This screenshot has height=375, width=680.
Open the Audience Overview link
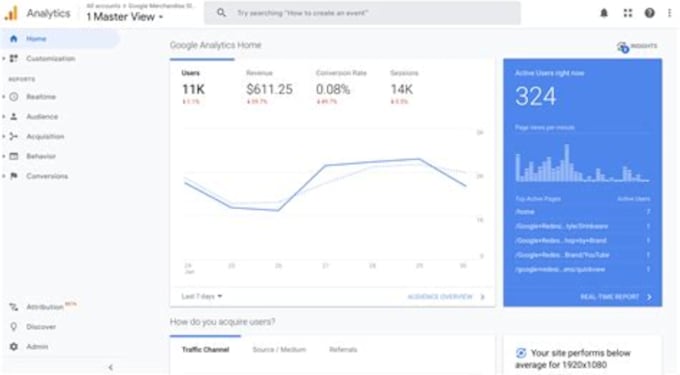[x=440, y=297]
